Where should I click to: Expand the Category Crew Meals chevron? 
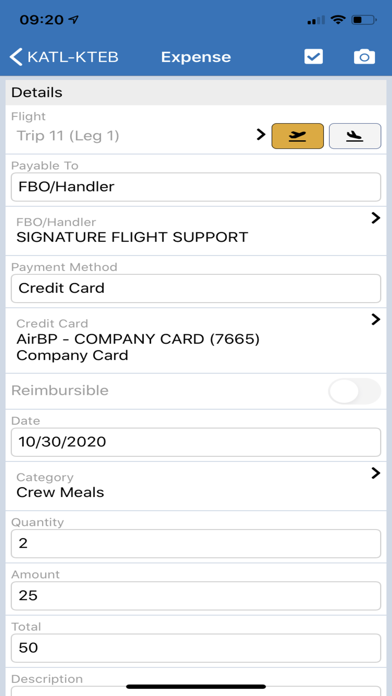point(376,474)
